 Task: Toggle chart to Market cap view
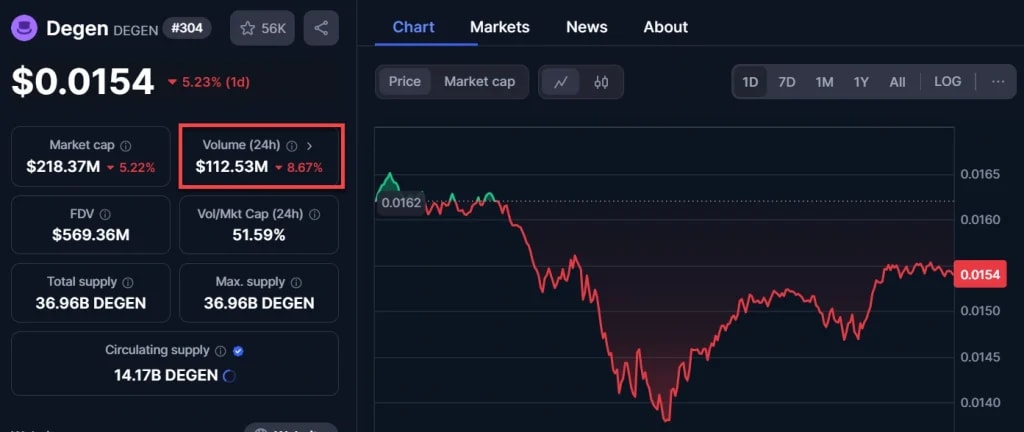(x=479, y=82)
